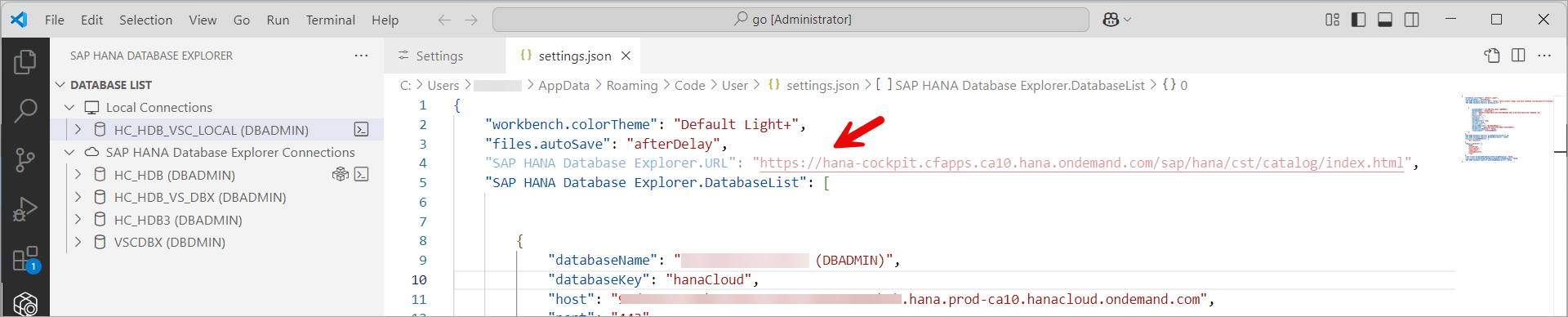Screen dimensions: 1568x317
Task: Click the Roaming breadcrumb segment
Action: [631, 85]
